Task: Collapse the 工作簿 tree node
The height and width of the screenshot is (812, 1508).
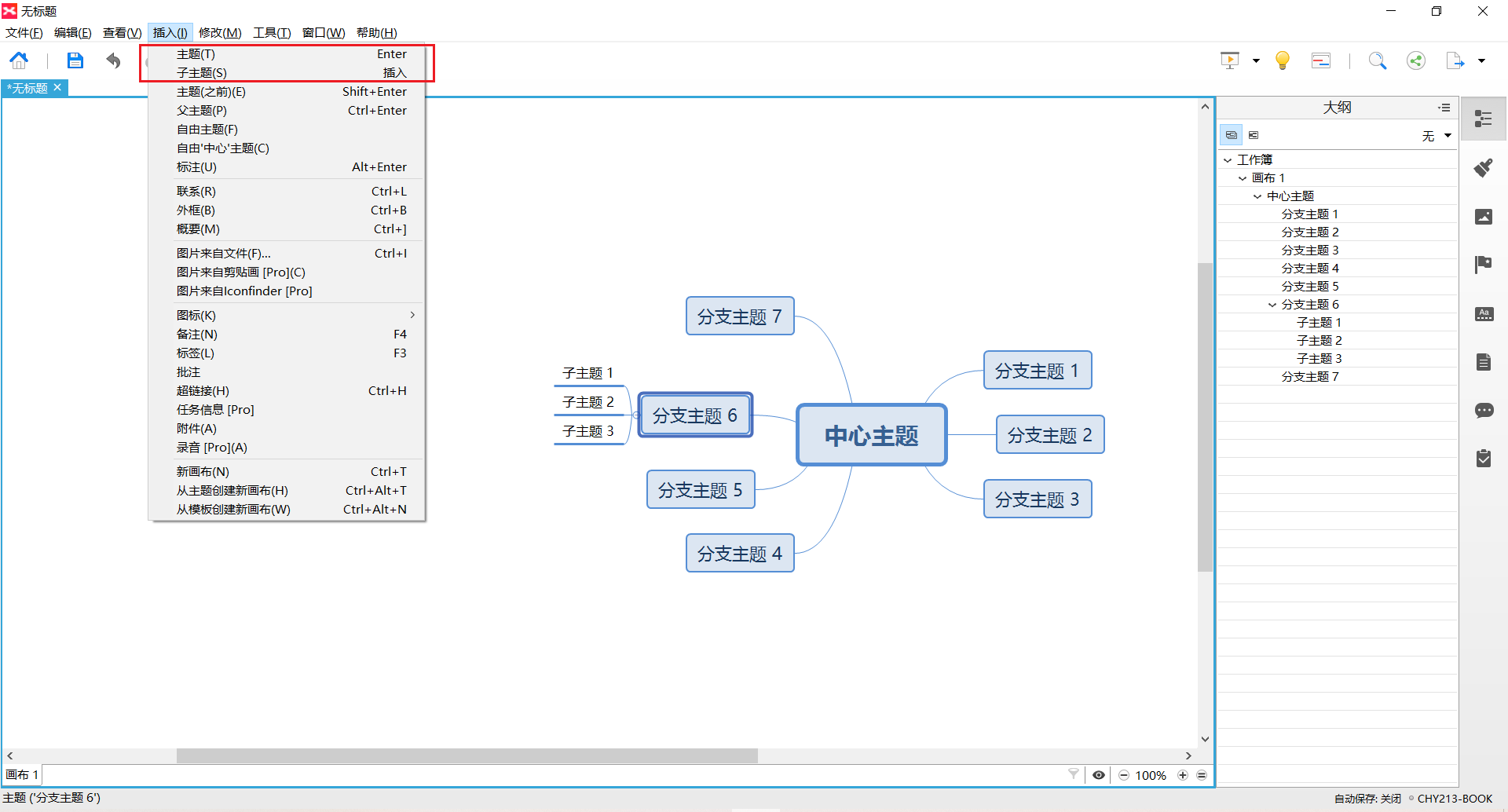Action: (x=1228, y=160)
